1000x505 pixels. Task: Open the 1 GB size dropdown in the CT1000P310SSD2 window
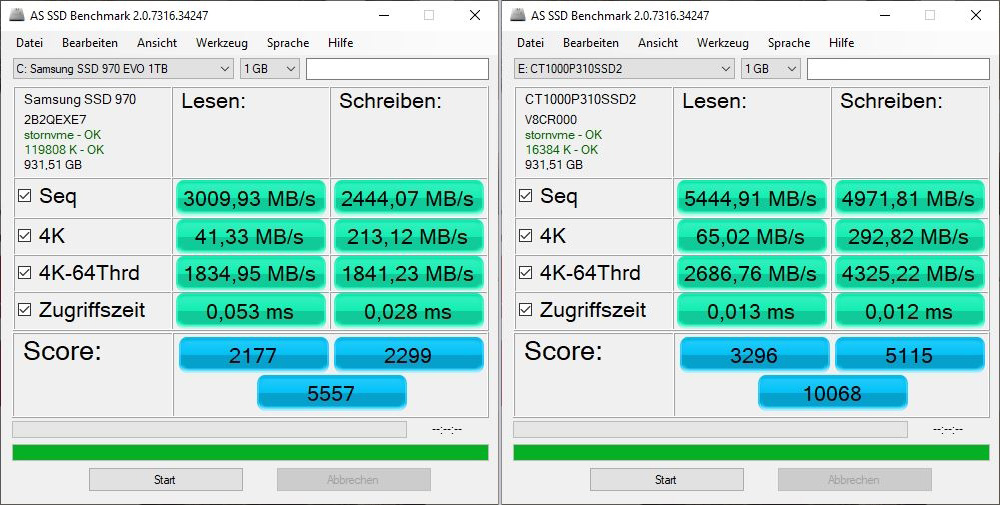tap(770, 69)
